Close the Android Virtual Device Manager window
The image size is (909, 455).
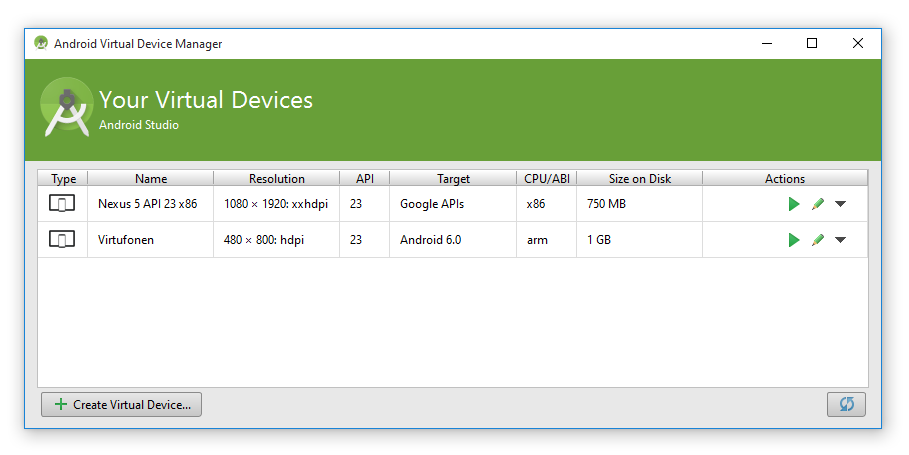pos(858,43)
